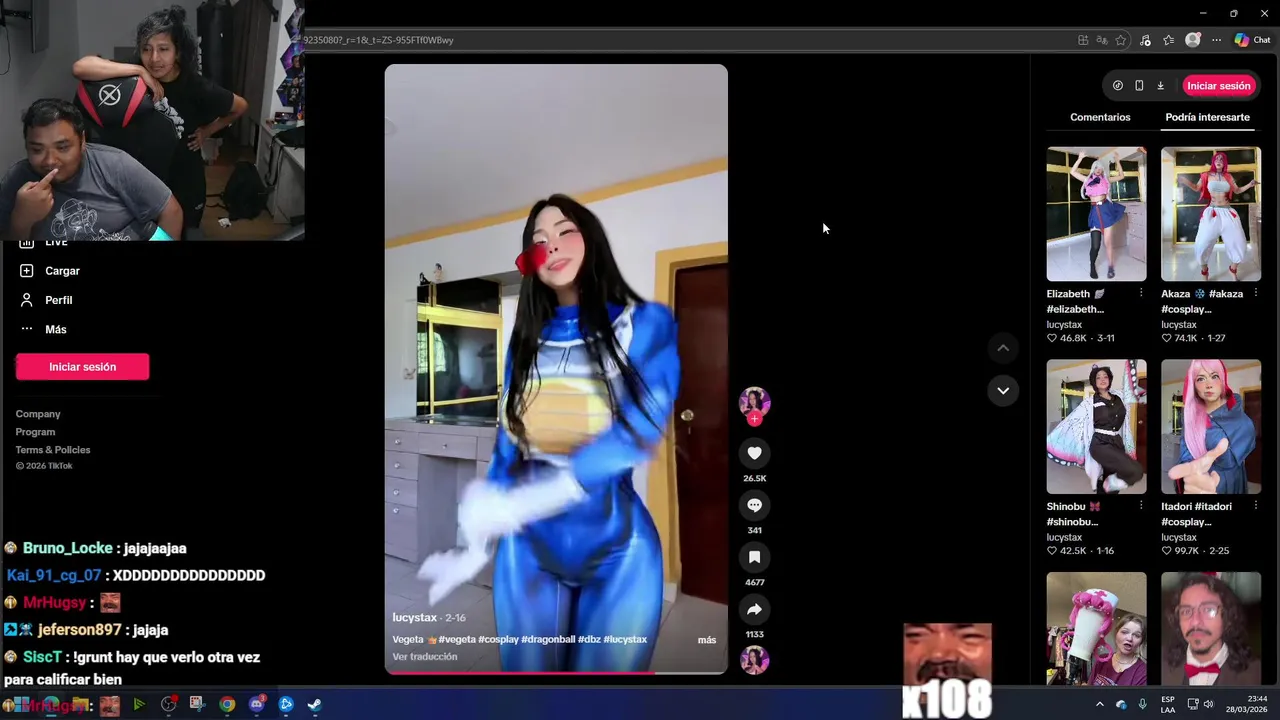This screenshot has height=720, width=1280.
Task: Open the options menu for Itadori video
Action: (x=1255, y=506)
